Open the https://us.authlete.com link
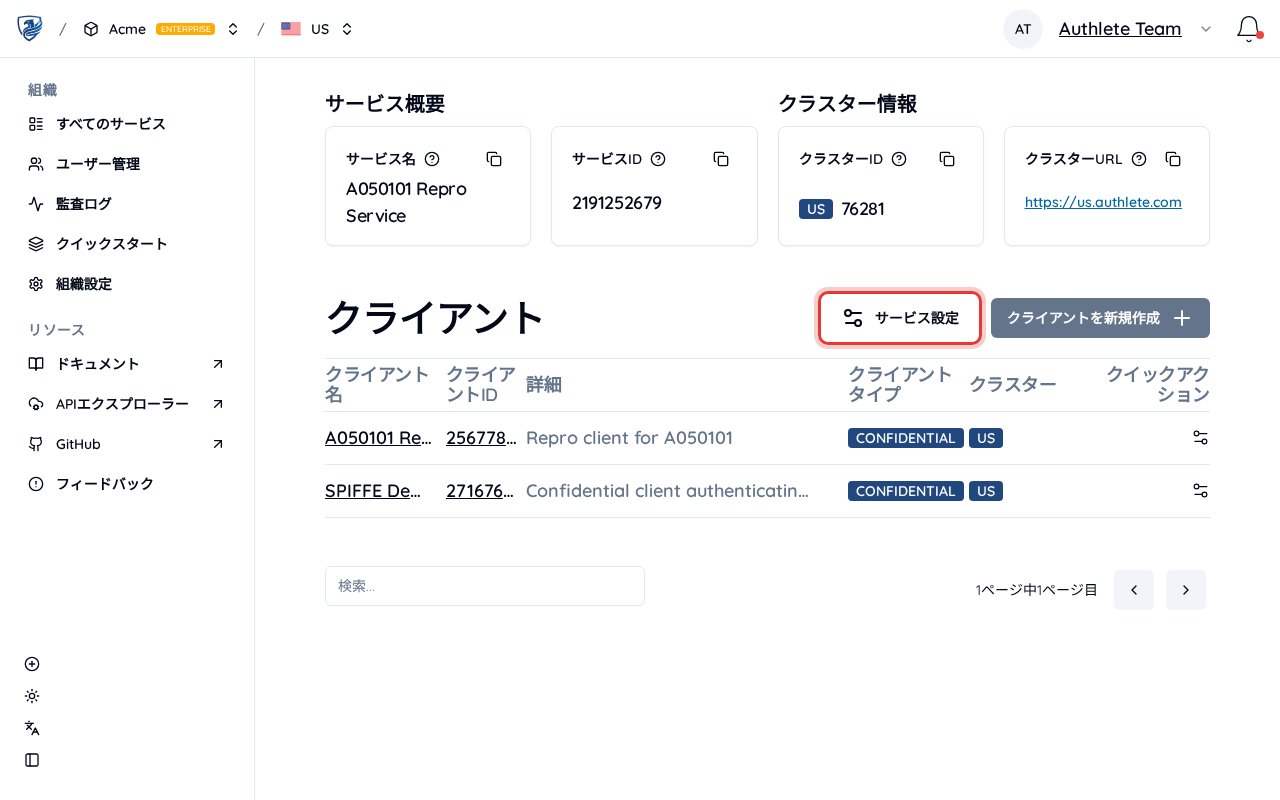Image resolution: width=1280 pixels, height=800 pixels. [1103, 202]
